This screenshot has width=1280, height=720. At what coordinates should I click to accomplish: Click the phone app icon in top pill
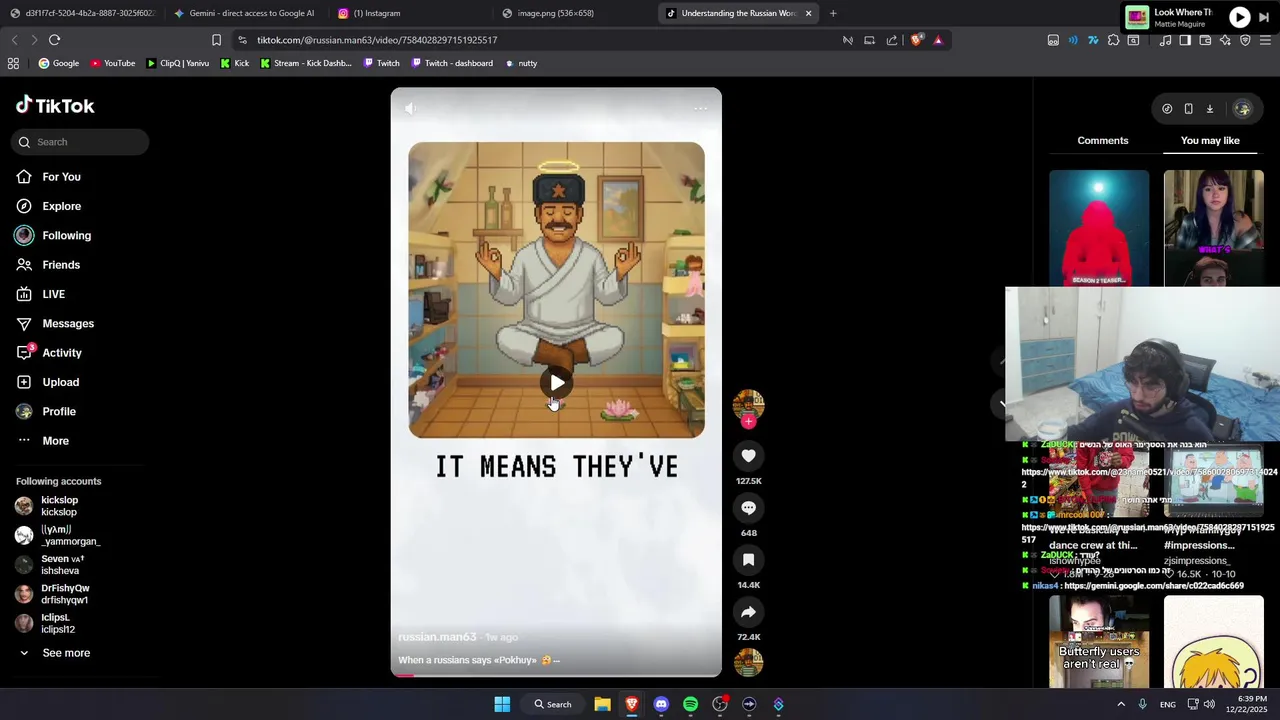pyautogui.click(x=1188, y=109)
